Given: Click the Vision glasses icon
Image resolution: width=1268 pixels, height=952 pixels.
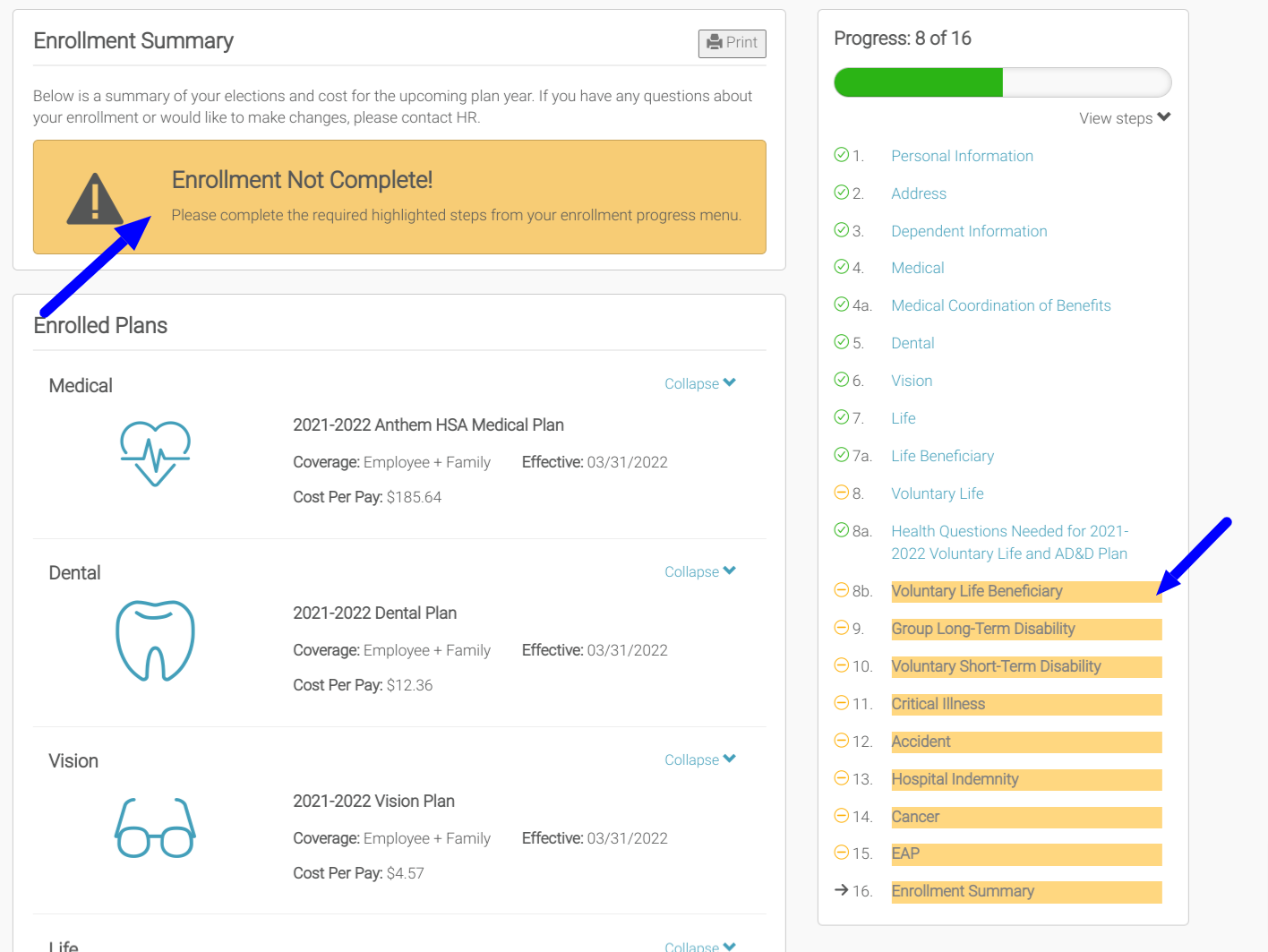Looking at the screenshot, I should point(155,828).
